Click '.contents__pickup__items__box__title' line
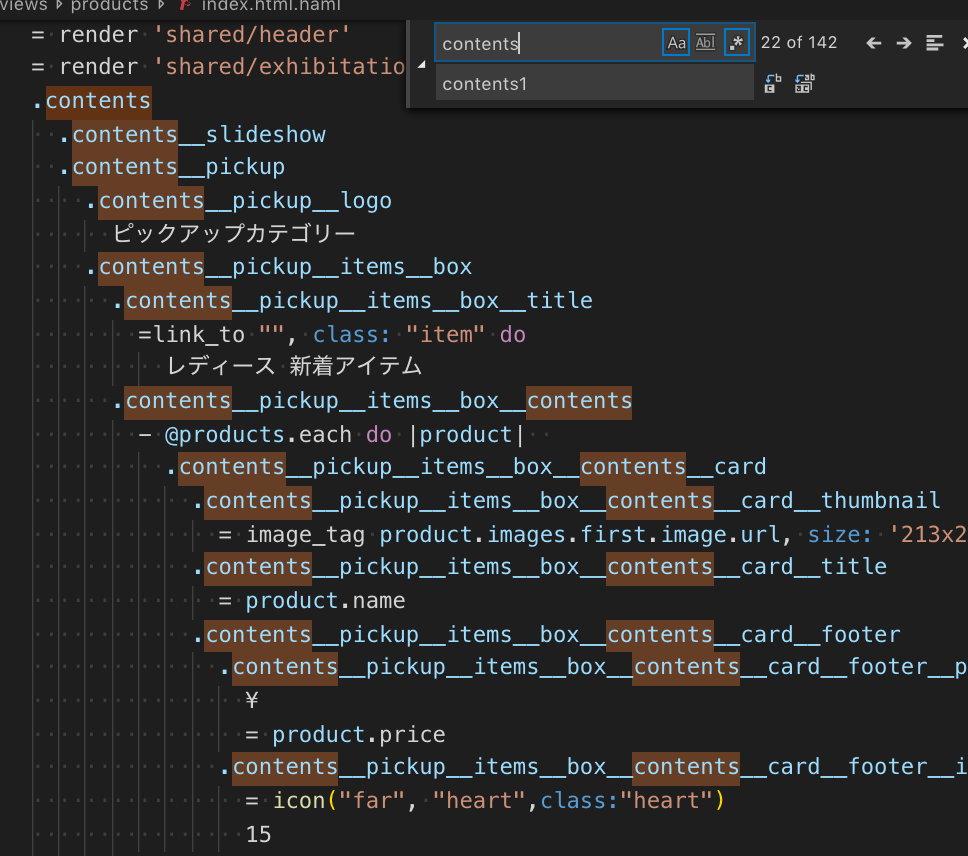Image resolution: width=968 pixels, height=856 pixels. (x=353, y=301)
